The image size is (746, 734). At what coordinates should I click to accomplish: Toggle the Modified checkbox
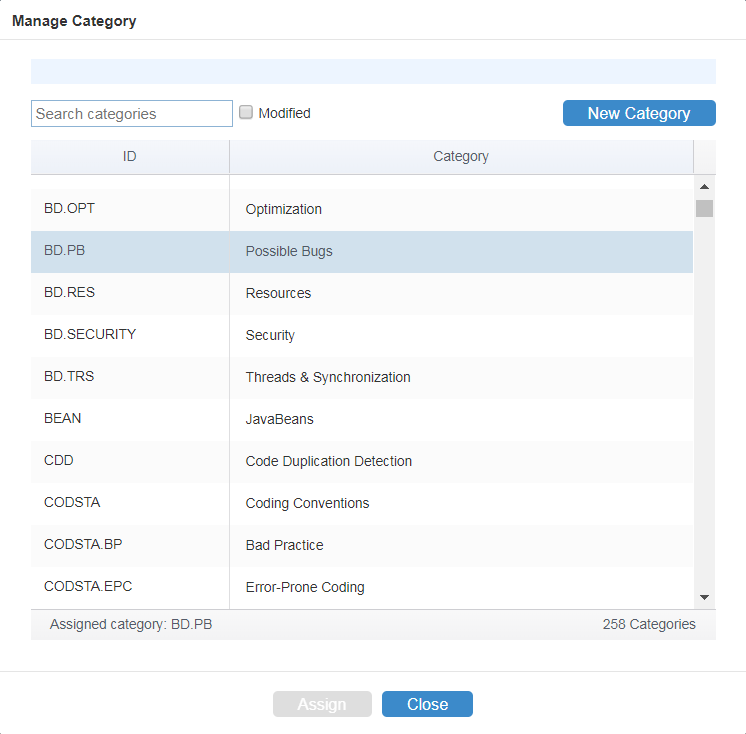click(x=245, y=112)
